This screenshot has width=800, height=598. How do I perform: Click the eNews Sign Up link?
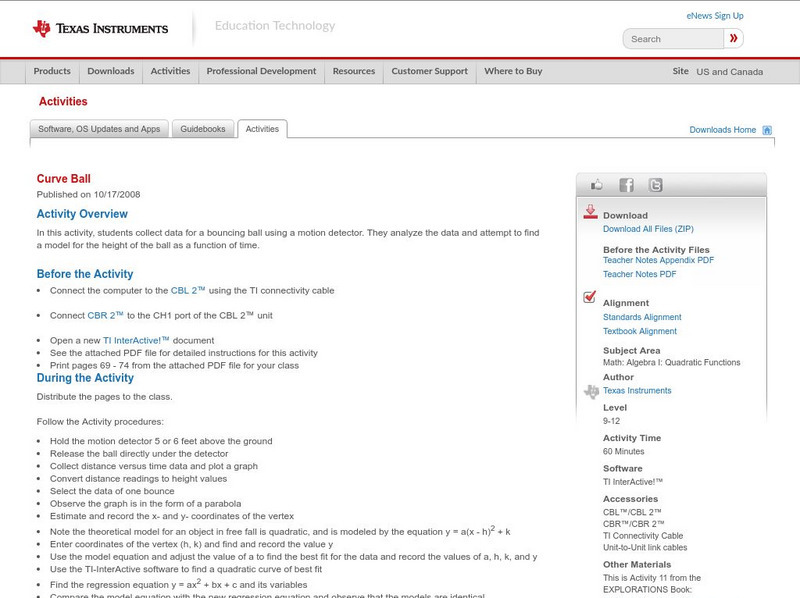pos(715,16)
